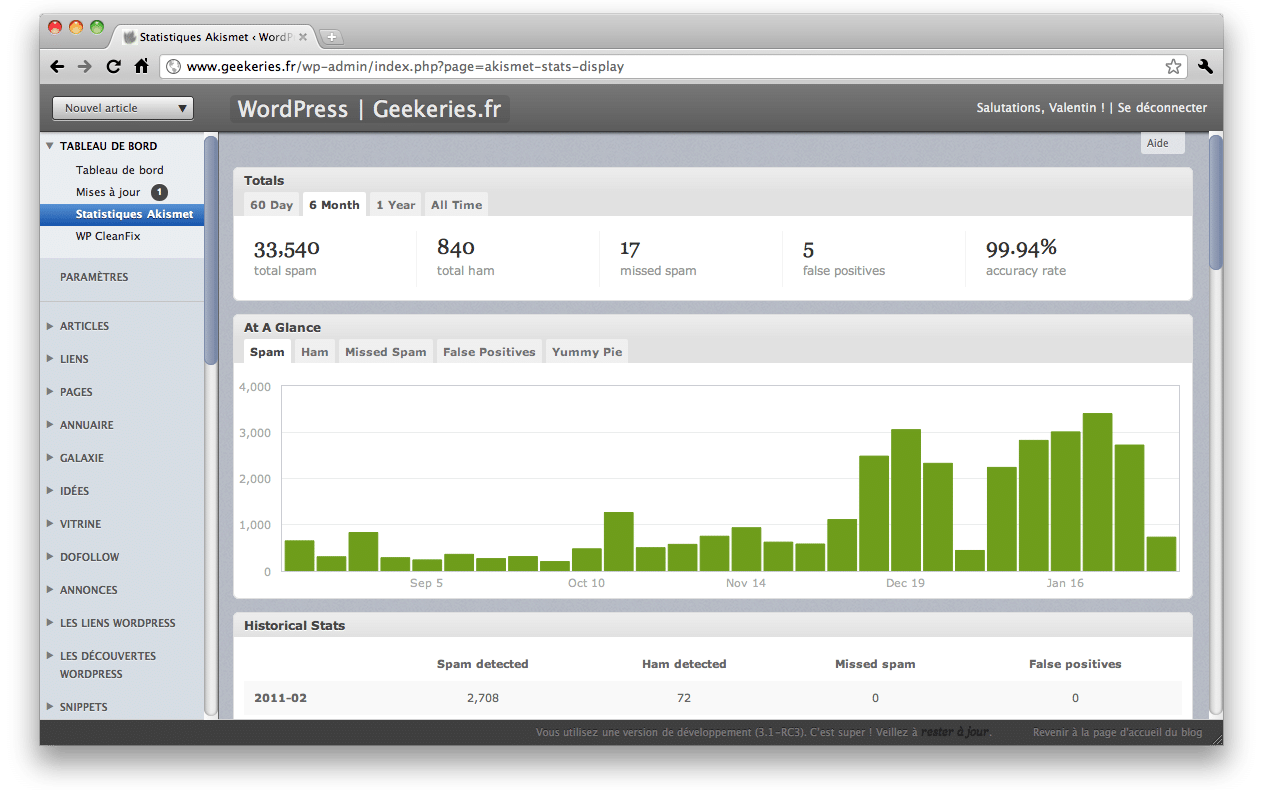
Task: Click the 'rester à jour' update link
Action: click(955, 732)
